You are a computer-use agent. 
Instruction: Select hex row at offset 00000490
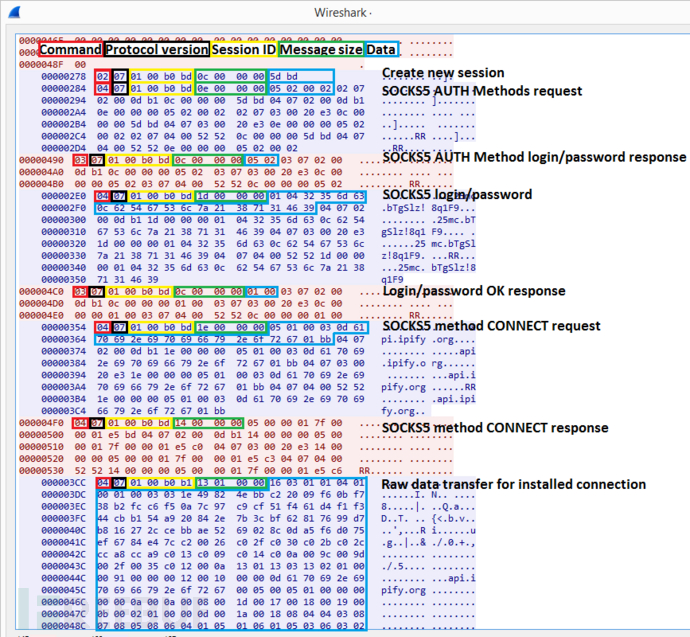coord(47,159)
